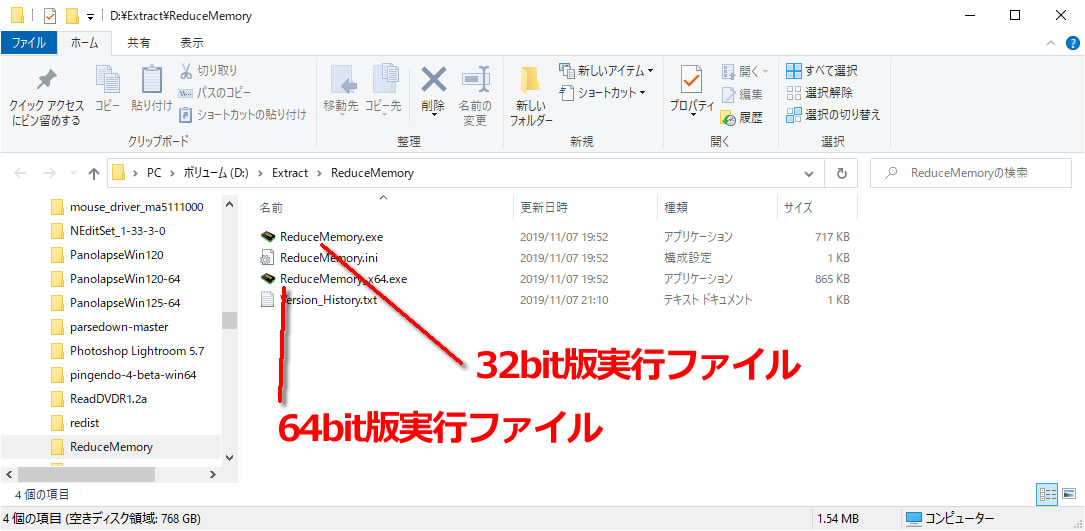Open 新しいアイテム dropdown
The width and height of the screenshot is (1085, 531).
click(x=606, y=71)
